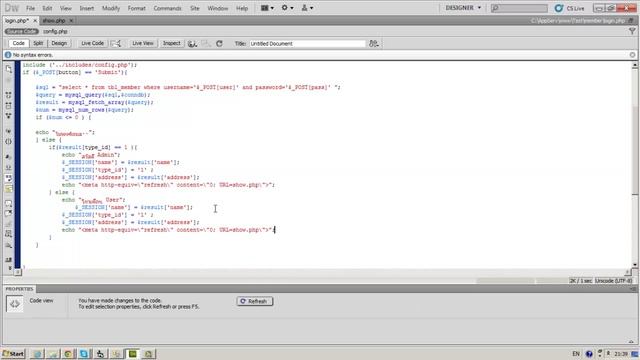Open the Open Documents list icon

coord(9,69)
